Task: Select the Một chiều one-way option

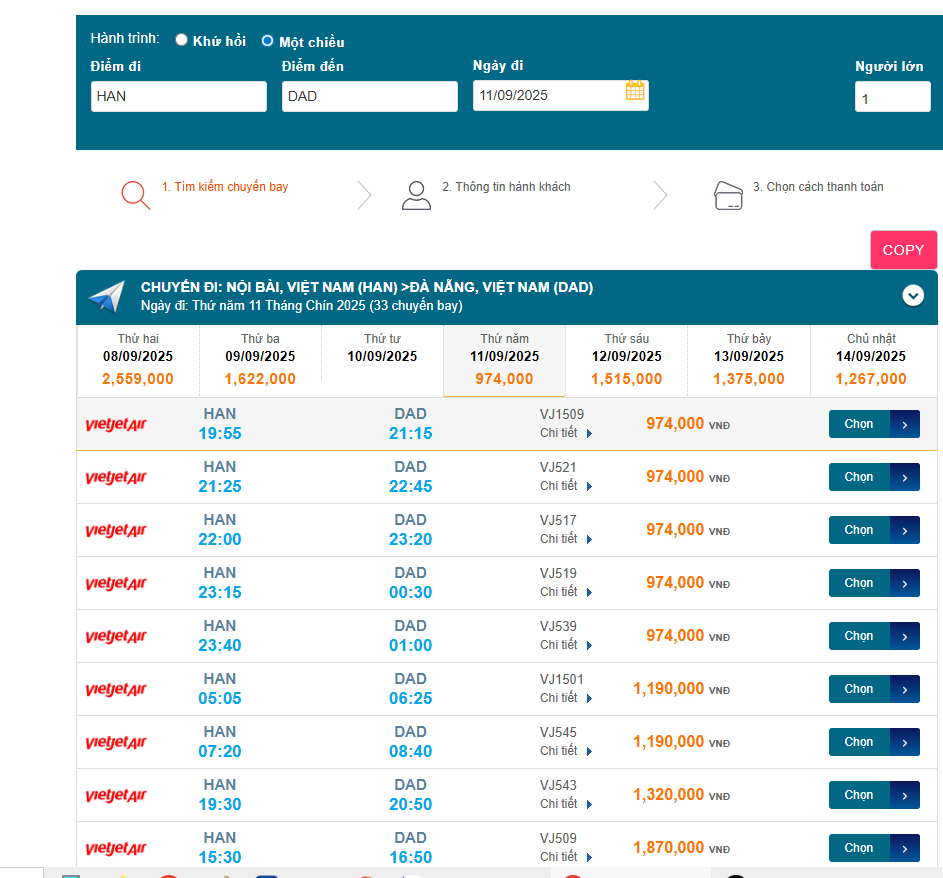Action: point(267,41)
